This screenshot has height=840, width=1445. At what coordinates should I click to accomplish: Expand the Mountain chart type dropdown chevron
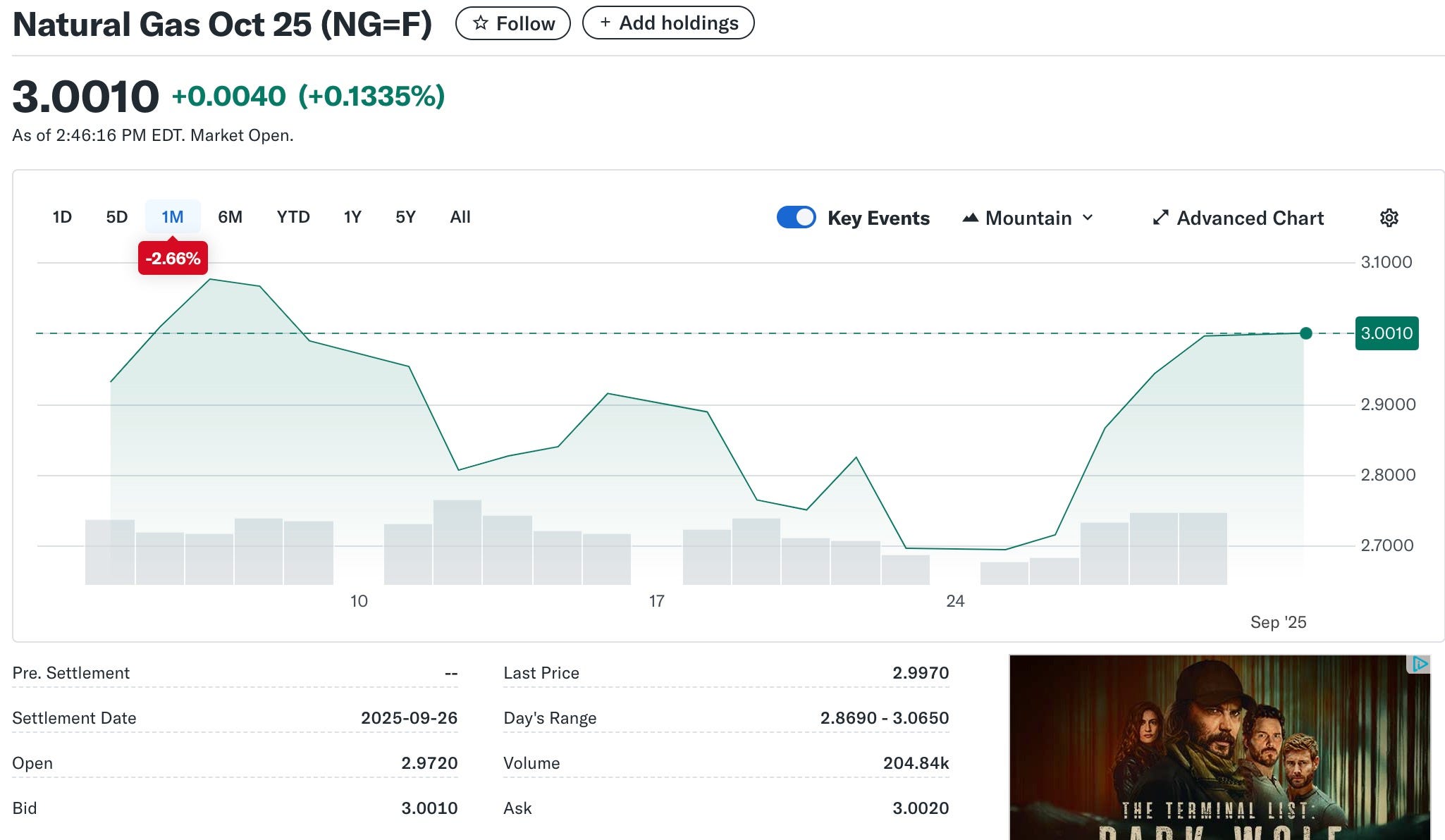click(1088, 218)
